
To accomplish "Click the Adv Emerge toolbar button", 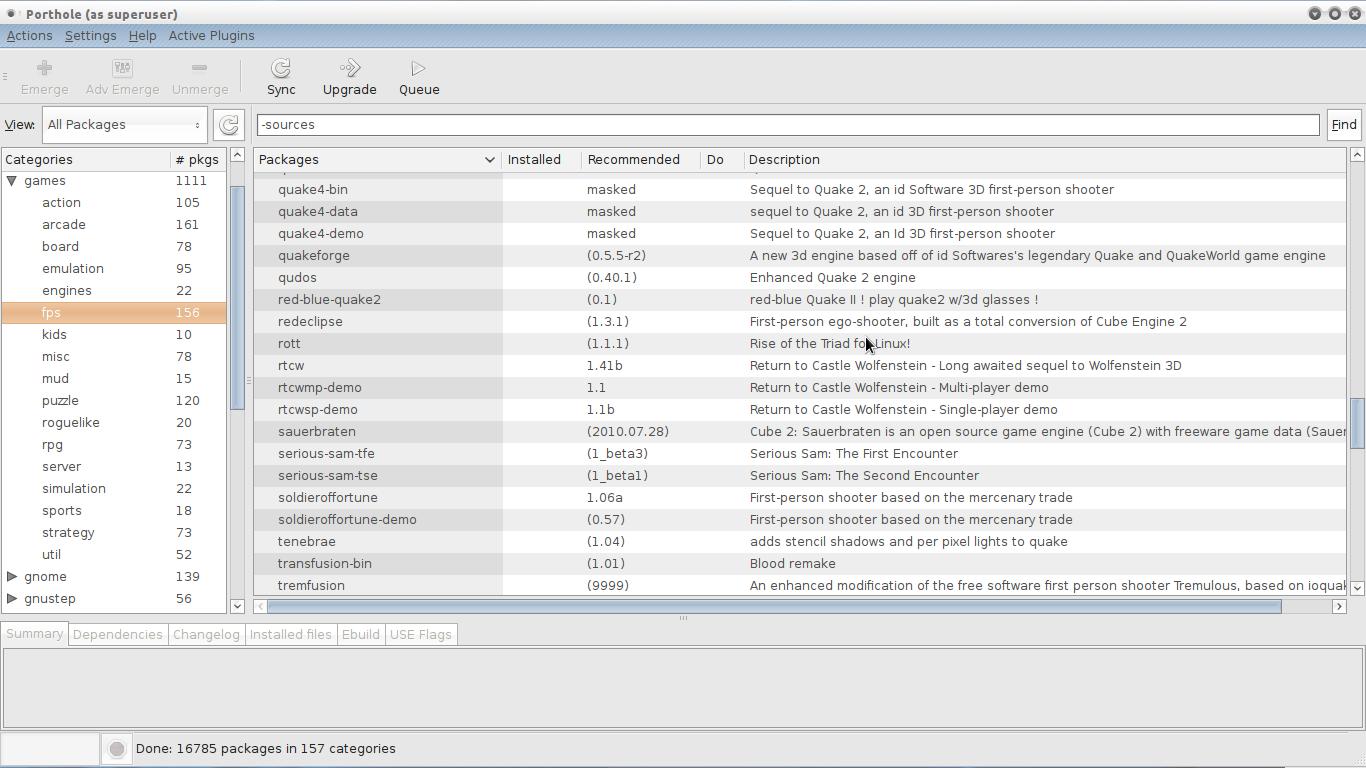I will (x=122, y=77).
